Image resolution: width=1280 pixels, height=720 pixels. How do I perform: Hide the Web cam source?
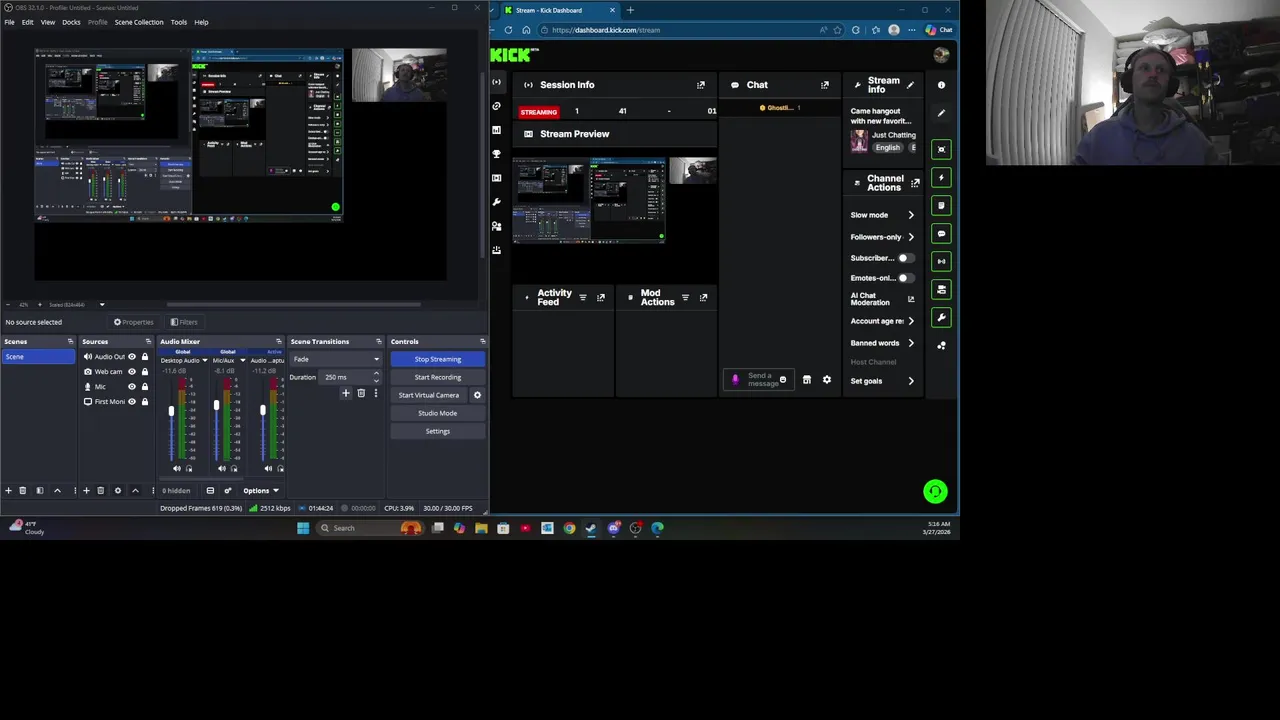[131, 372]
